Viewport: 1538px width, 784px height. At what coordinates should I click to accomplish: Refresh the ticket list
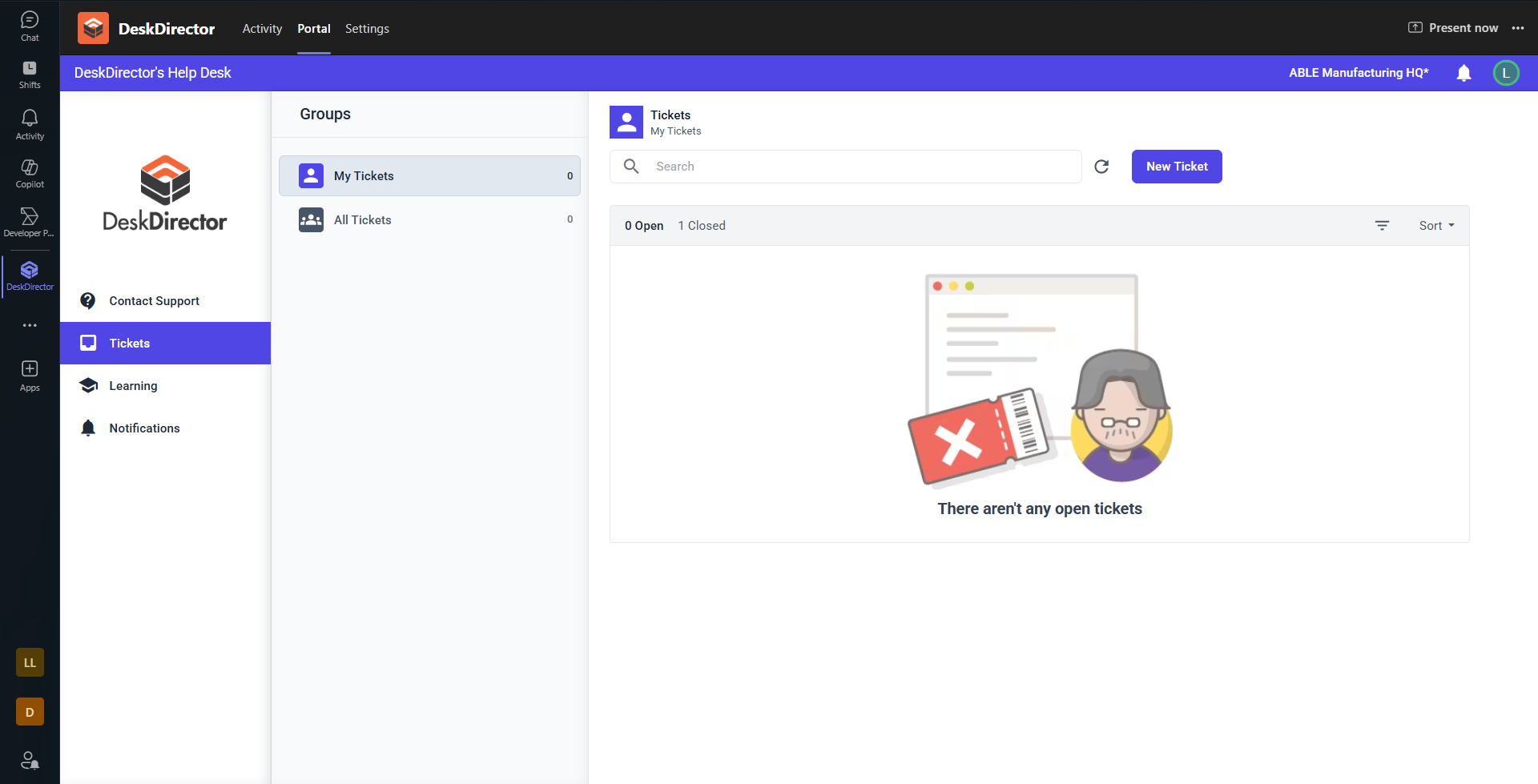(x=1101, y=167)
